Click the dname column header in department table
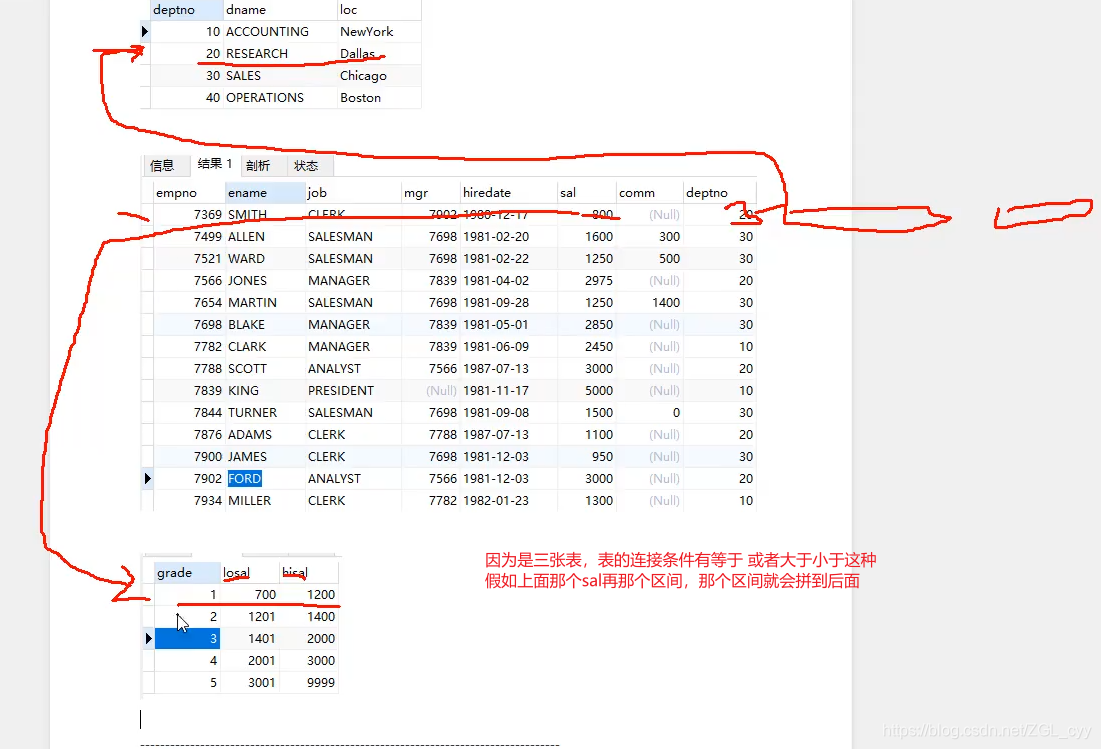Viewport: 1101px width, 749px height. 280,10
